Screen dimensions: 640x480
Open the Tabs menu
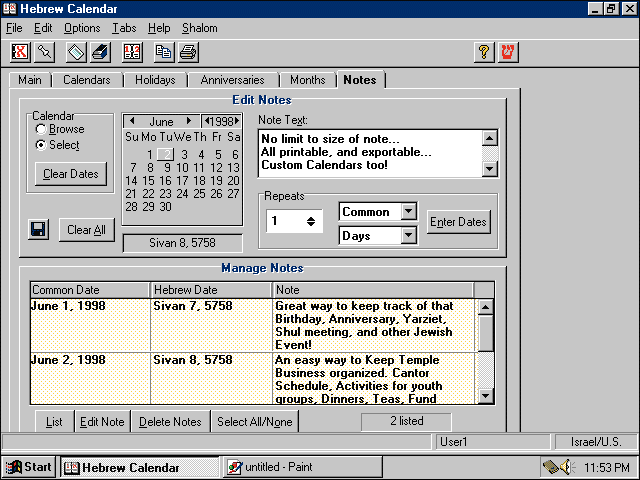(x=124, y=28)
